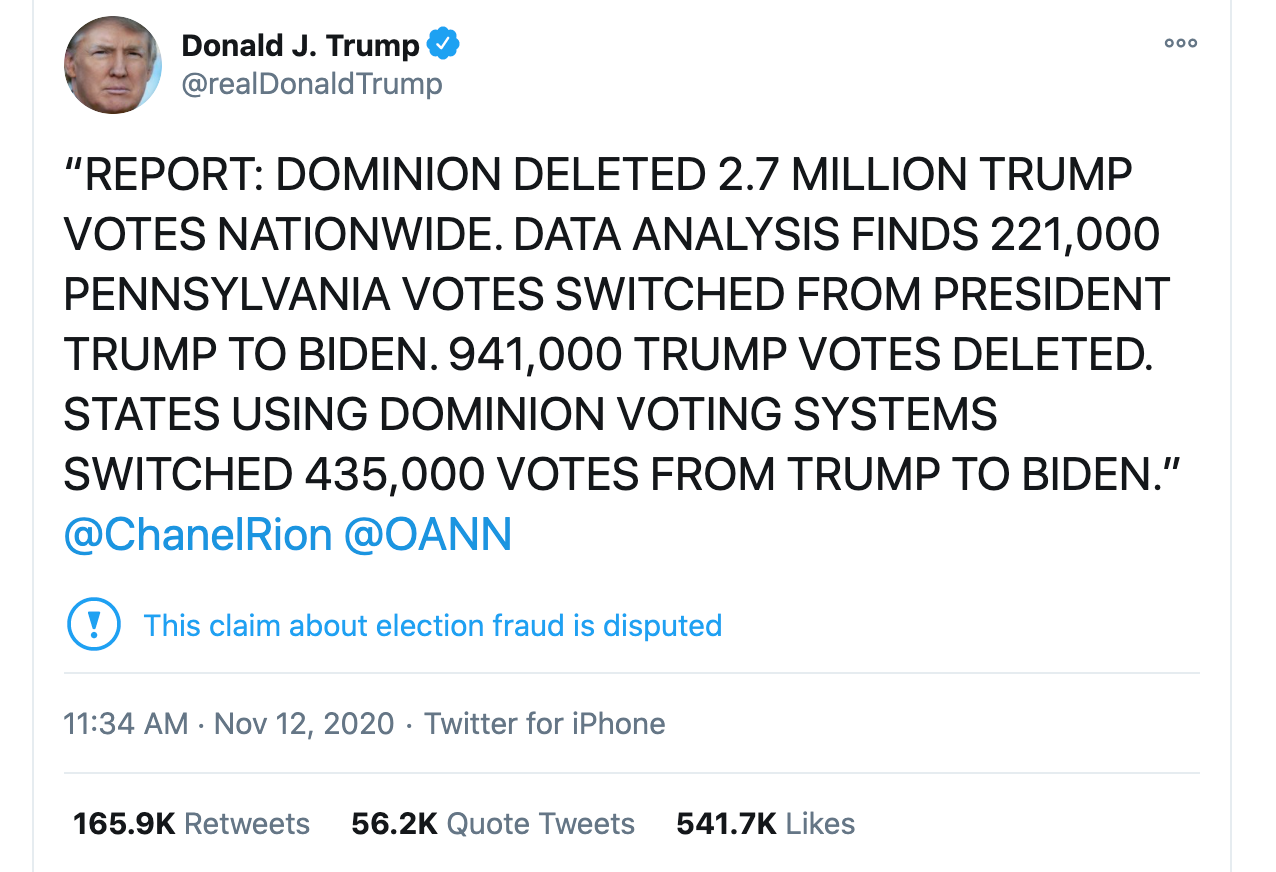This screenshot has height=872, width=1276.
Task: Click the blue verified badge icon
Action: pos(443,45)
